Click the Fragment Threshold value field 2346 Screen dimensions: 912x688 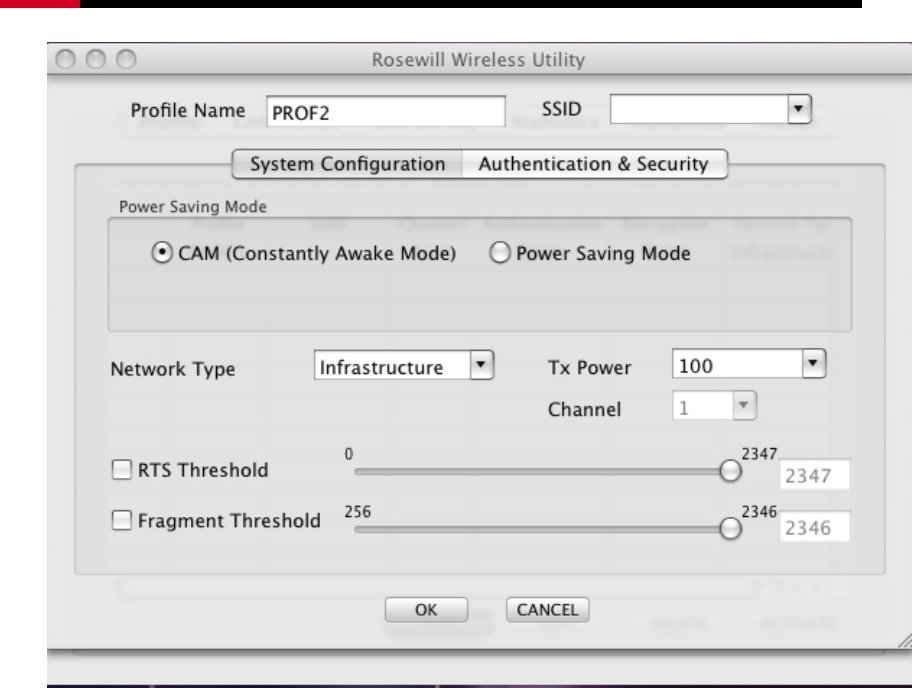[x=814, y=526]
